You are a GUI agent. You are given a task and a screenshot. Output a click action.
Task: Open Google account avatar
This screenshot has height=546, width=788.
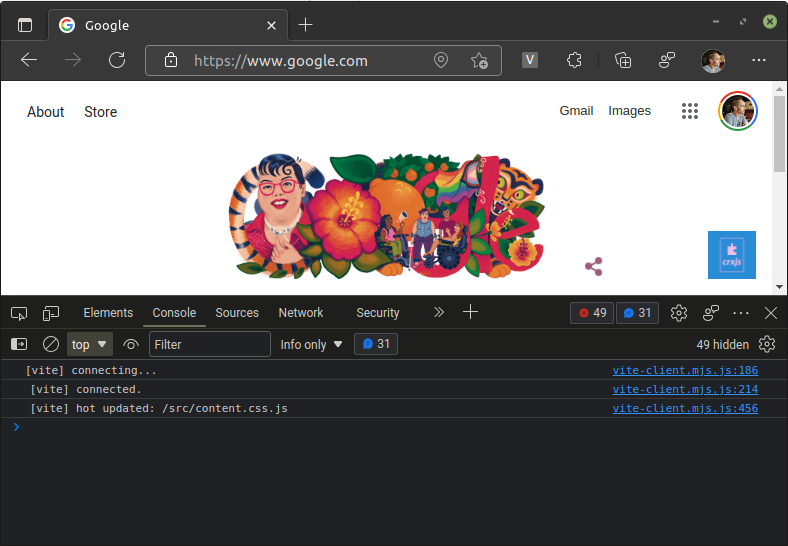pyautogui.click(x=738, y=111)
